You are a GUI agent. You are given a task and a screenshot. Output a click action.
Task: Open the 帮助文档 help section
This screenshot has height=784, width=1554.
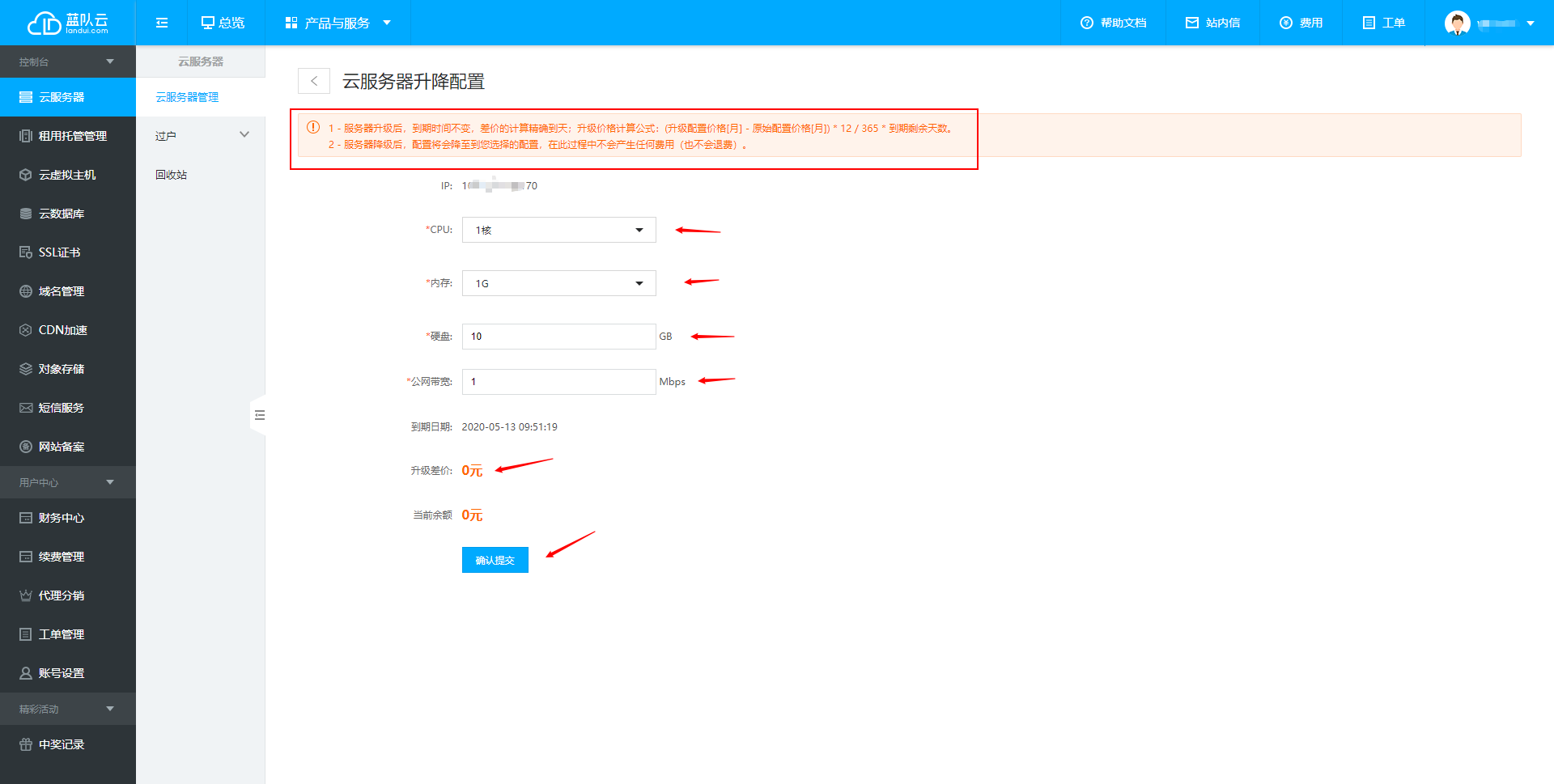click(x=1112, y=23)
